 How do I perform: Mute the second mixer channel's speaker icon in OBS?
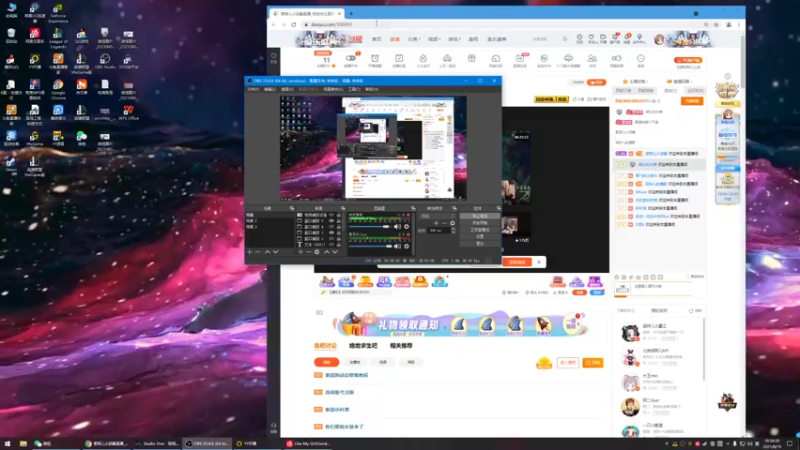397,246
